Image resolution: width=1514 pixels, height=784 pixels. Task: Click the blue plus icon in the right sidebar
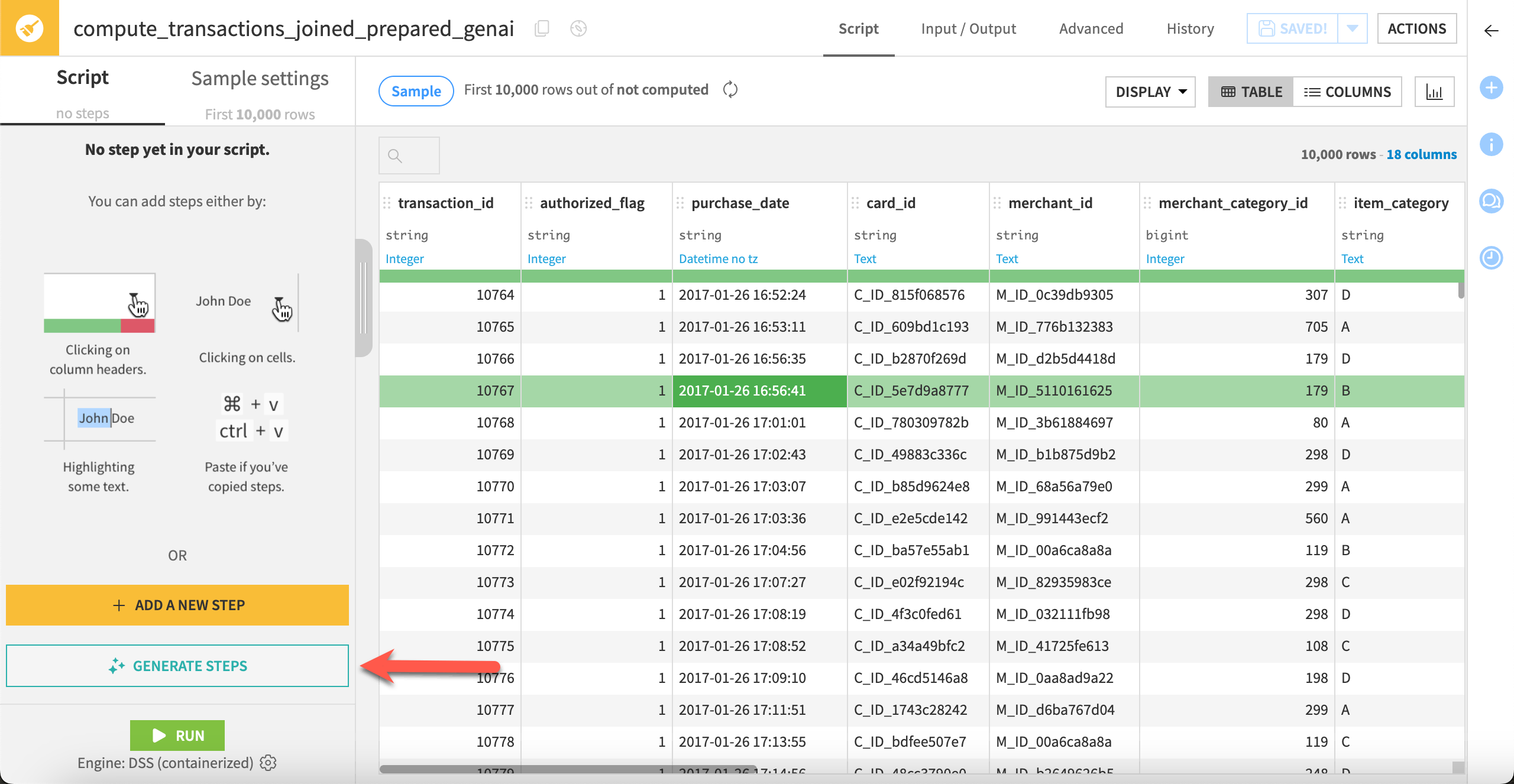tap(1492, 88)
